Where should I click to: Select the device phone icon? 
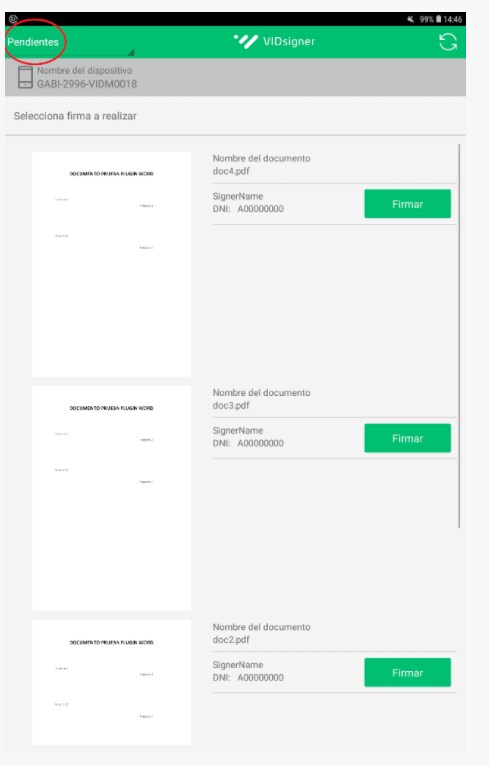tap(25, 77)
